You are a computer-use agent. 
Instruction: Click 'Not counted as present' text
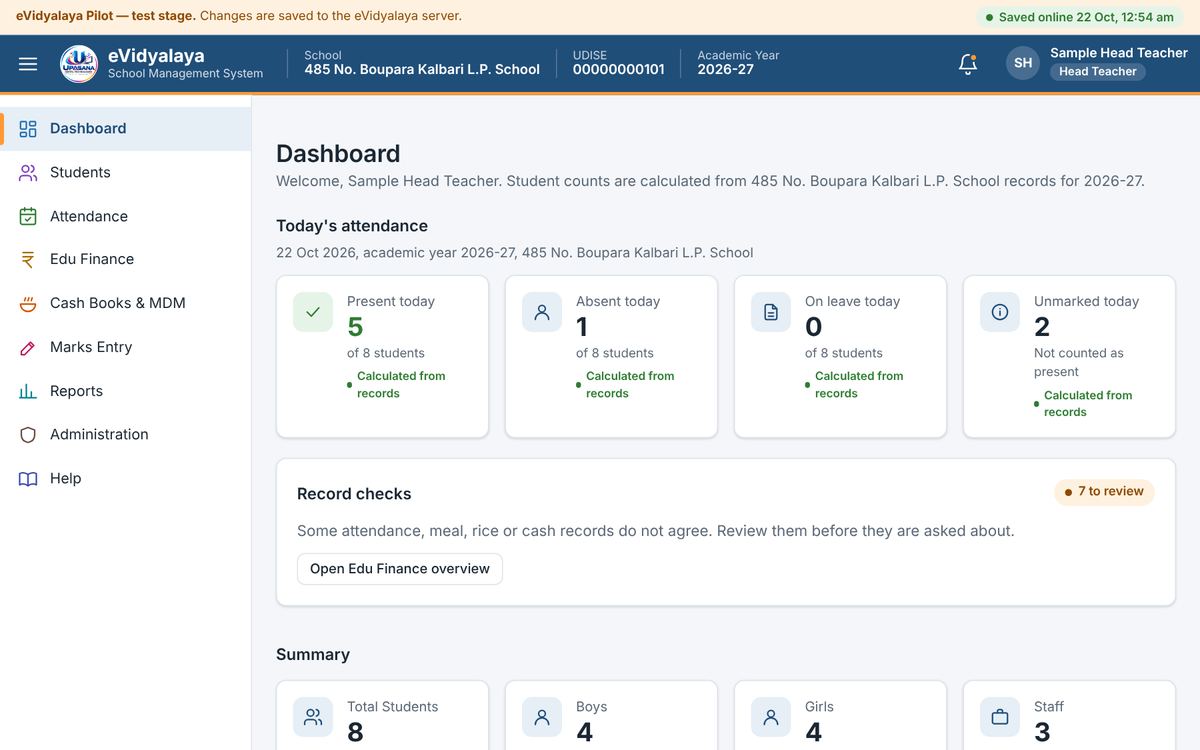click(1079, 362)
